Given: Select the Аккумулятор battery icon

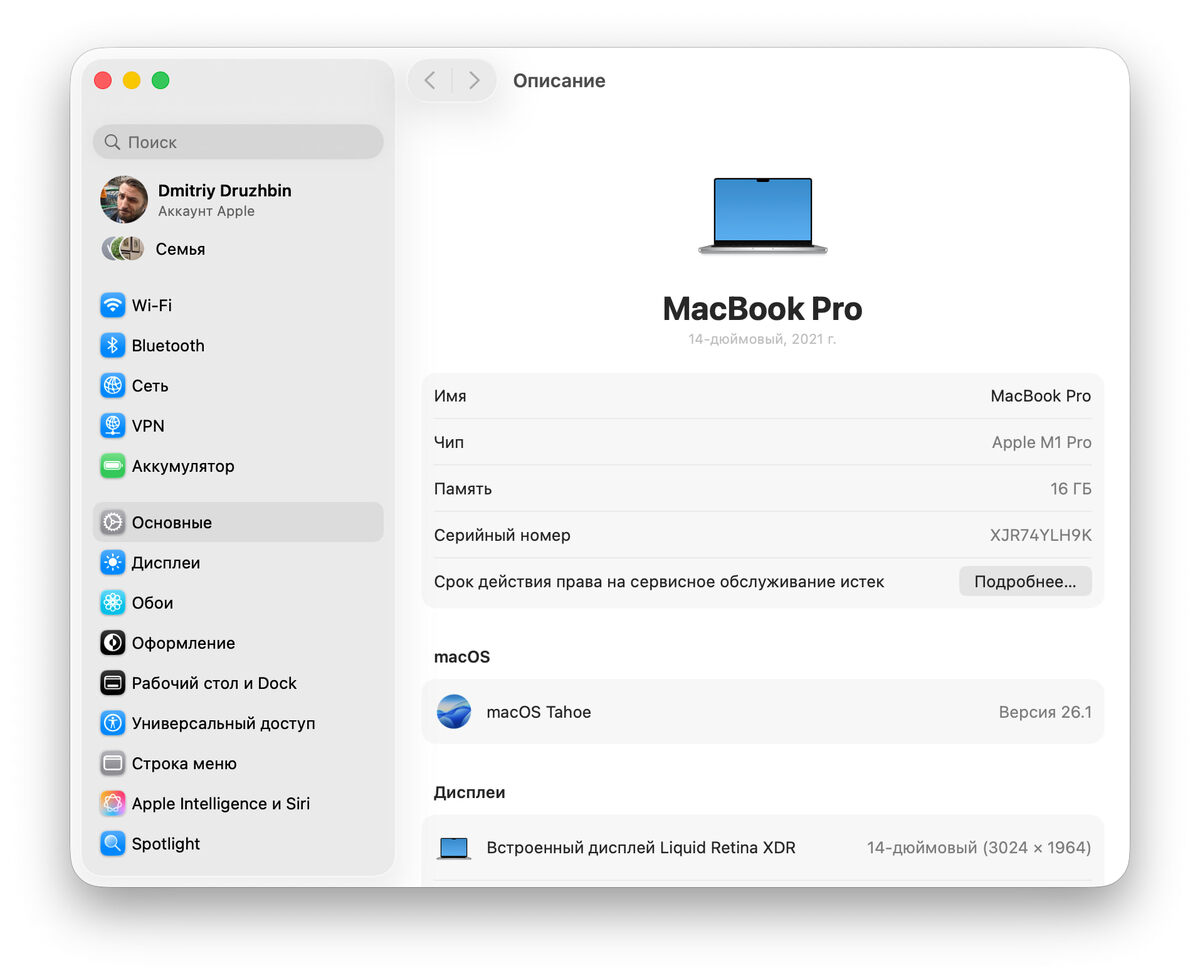Looking at the screenshot, I should coord(113,465).
